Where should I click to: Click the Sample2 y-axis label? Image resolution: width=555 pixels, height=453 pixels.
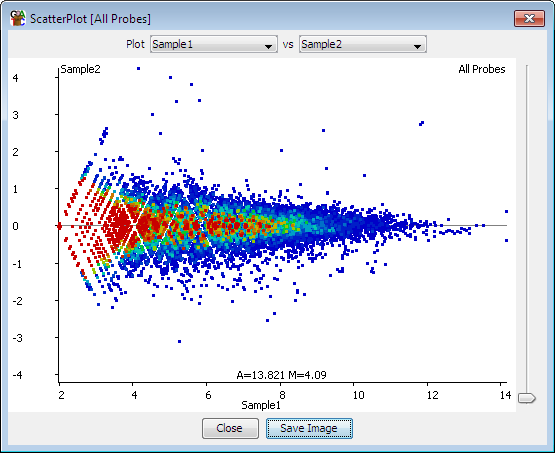tap(80, 69)
